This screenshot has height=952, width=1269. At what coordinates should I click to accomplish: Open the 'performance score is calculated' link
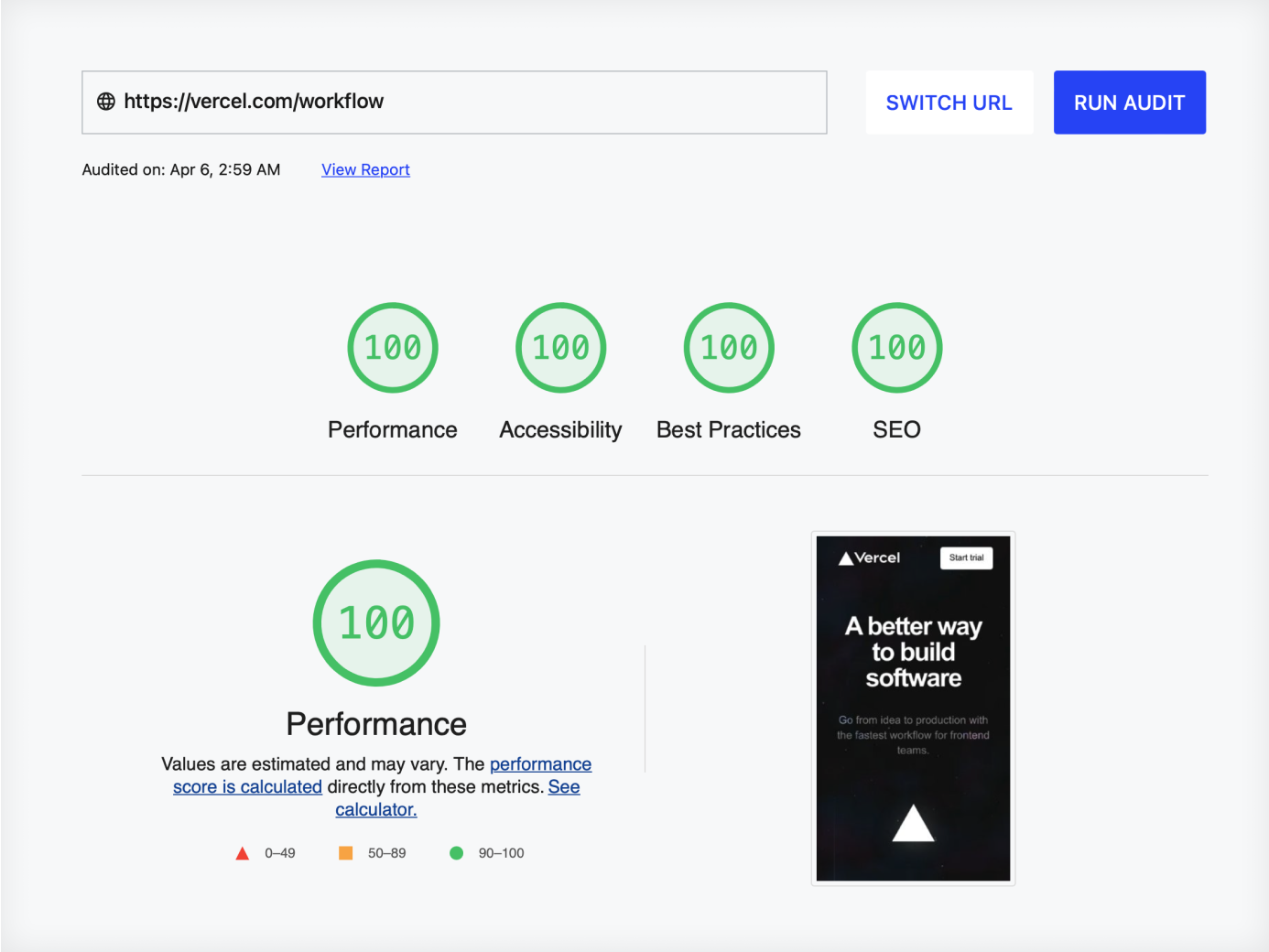tap(382, 775)
